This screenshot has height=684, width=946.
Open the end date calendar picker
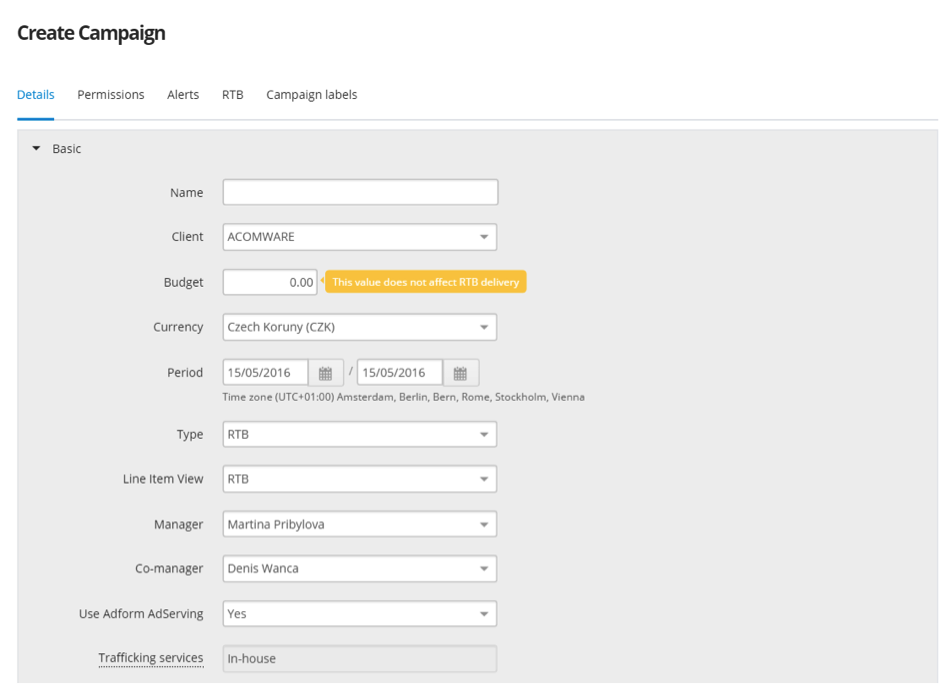point(460,373)
